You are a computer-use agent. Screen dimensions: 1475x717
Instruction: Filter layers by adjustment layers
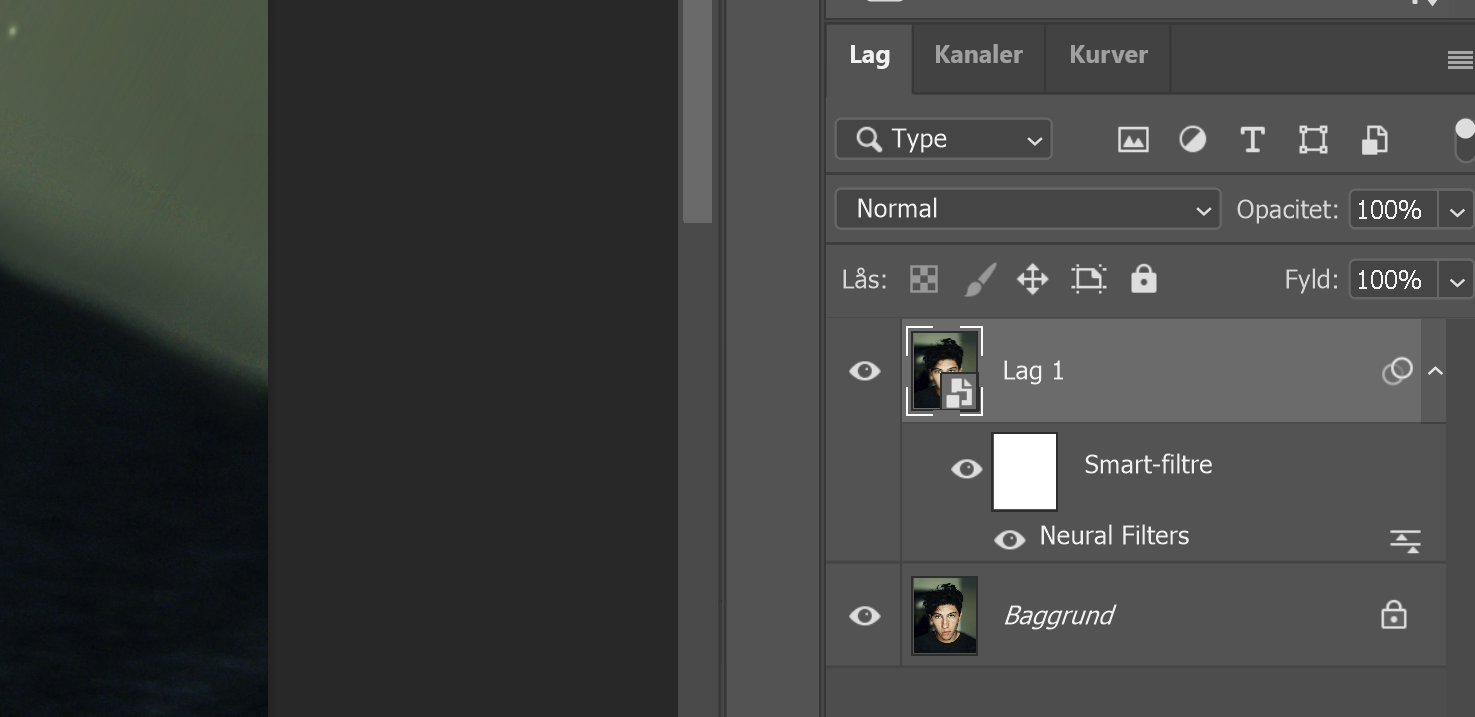tap(1192, 139)
